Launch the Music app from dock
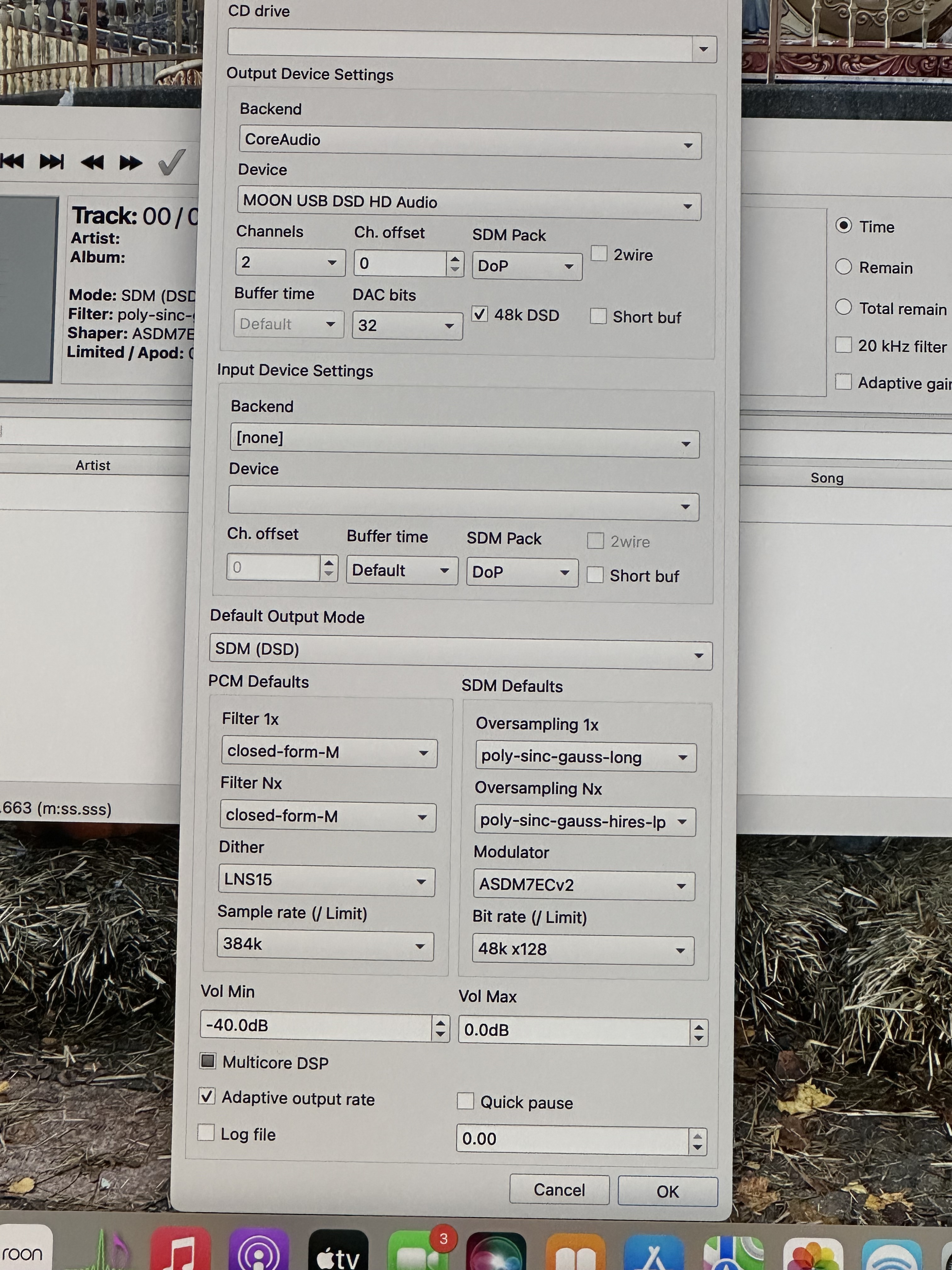The width and height of the screenshot is (952, 1270). coord(181,1249)
